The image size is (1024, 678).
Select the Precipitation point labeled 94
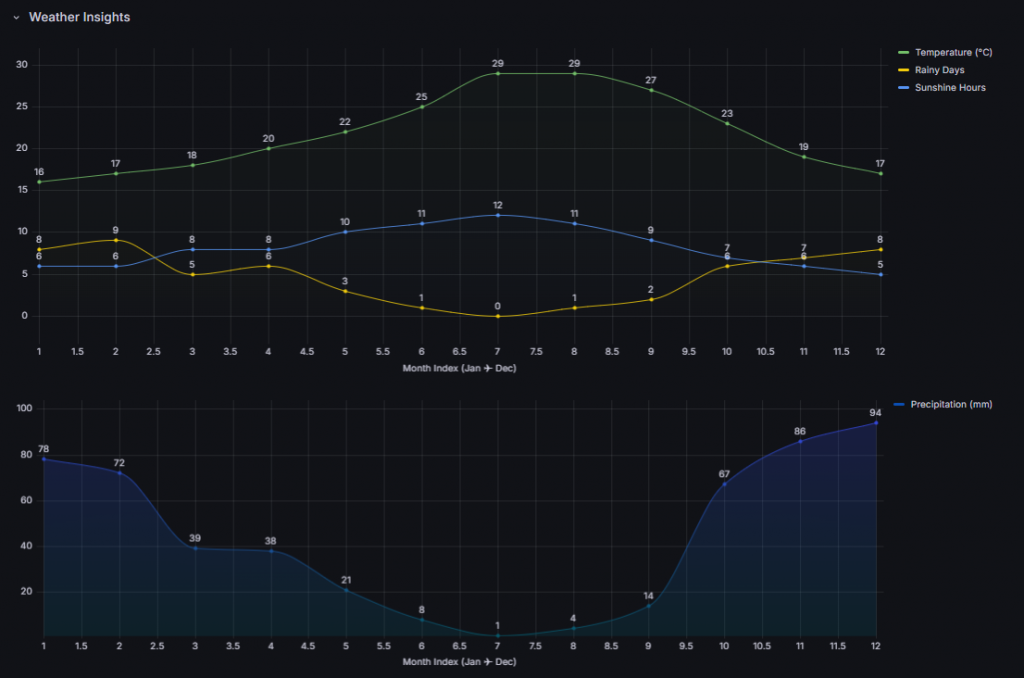click(x=876, y=423)
